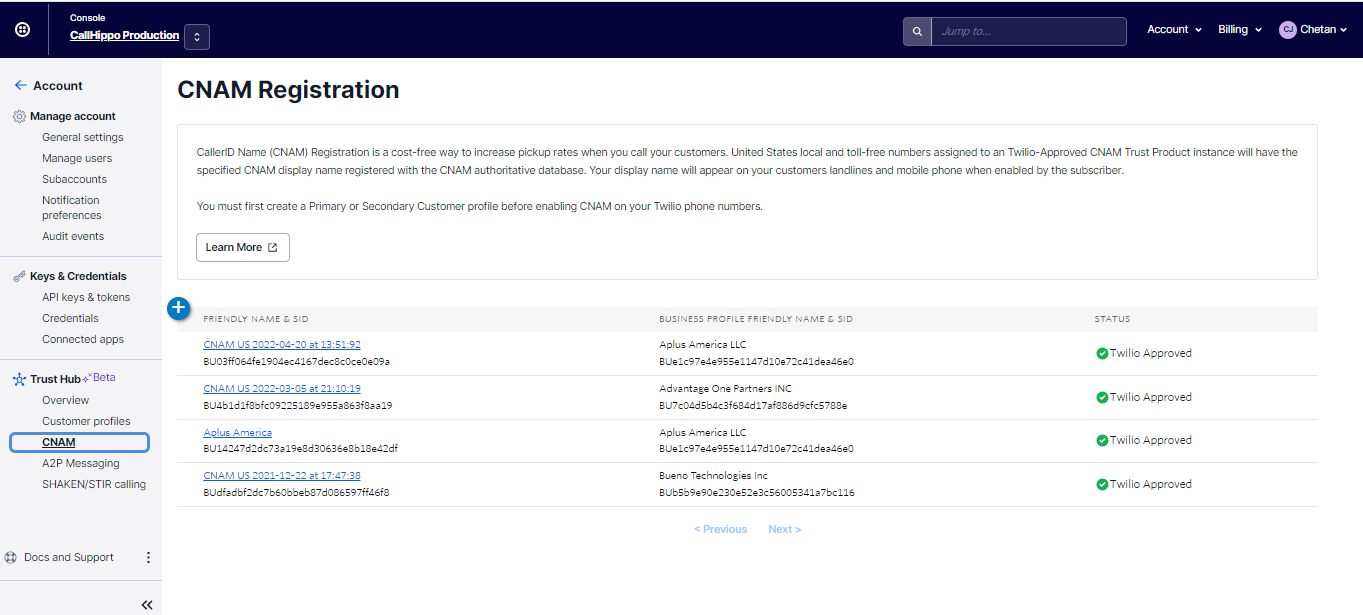This screenshot has width=1363, height=615.
Task: Click SID BU14247d2dc73a19e8d30636e8b18e42df
Action: pyautogui.click(x=300, y=449)
